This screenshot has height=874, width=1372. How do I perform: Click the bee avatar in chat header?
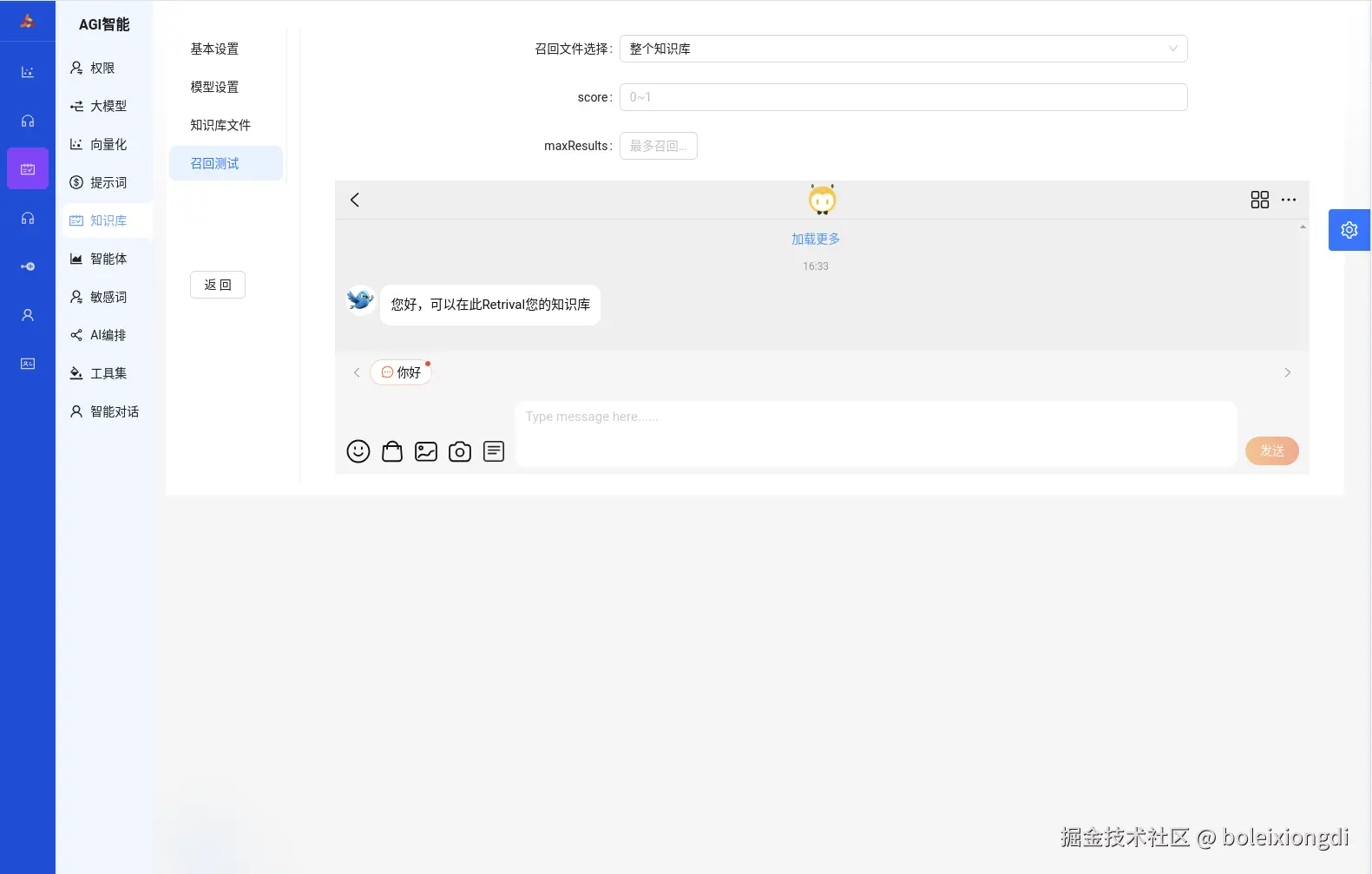822,200
